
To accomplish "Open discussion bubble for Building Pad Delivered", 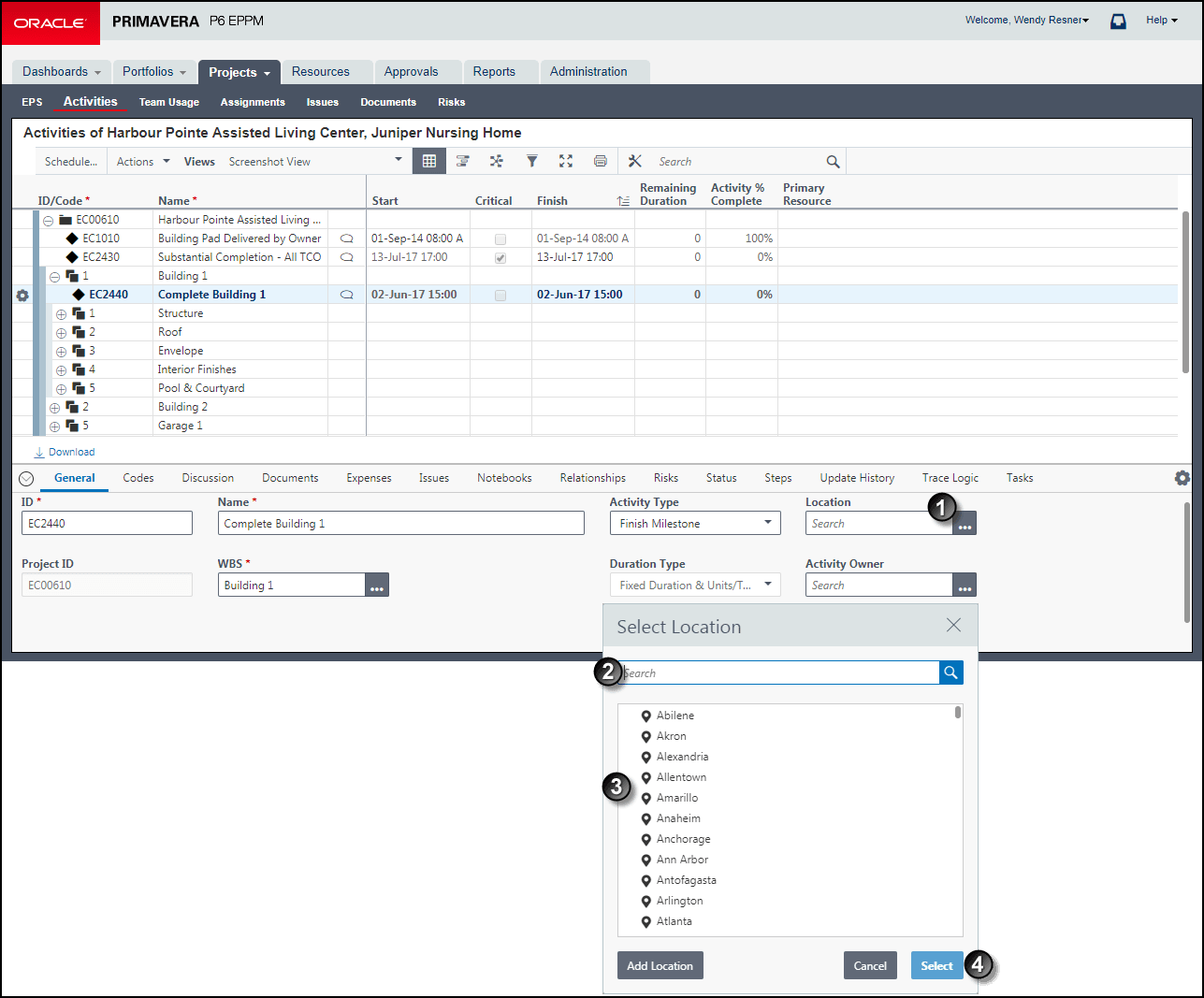I will click(x=346, y=239).
